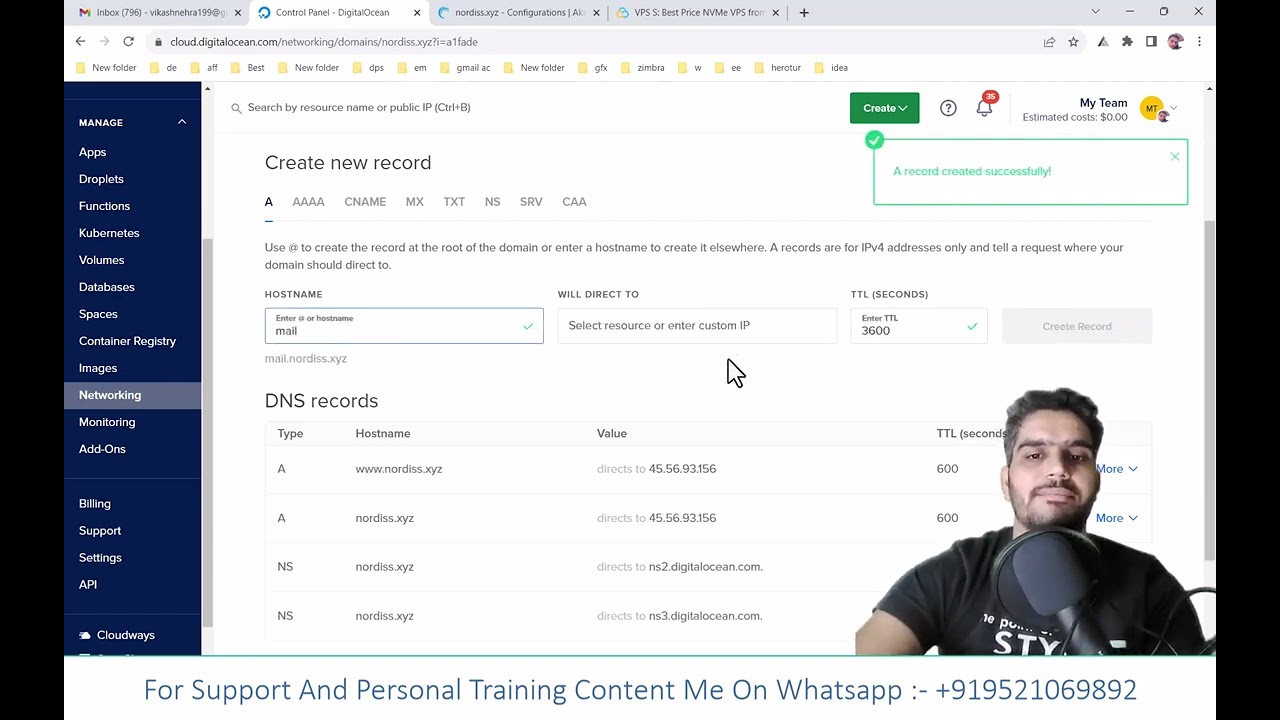Go back with browser back arrow
This screenshot has width=1280, height=720.
click(81, 41)
